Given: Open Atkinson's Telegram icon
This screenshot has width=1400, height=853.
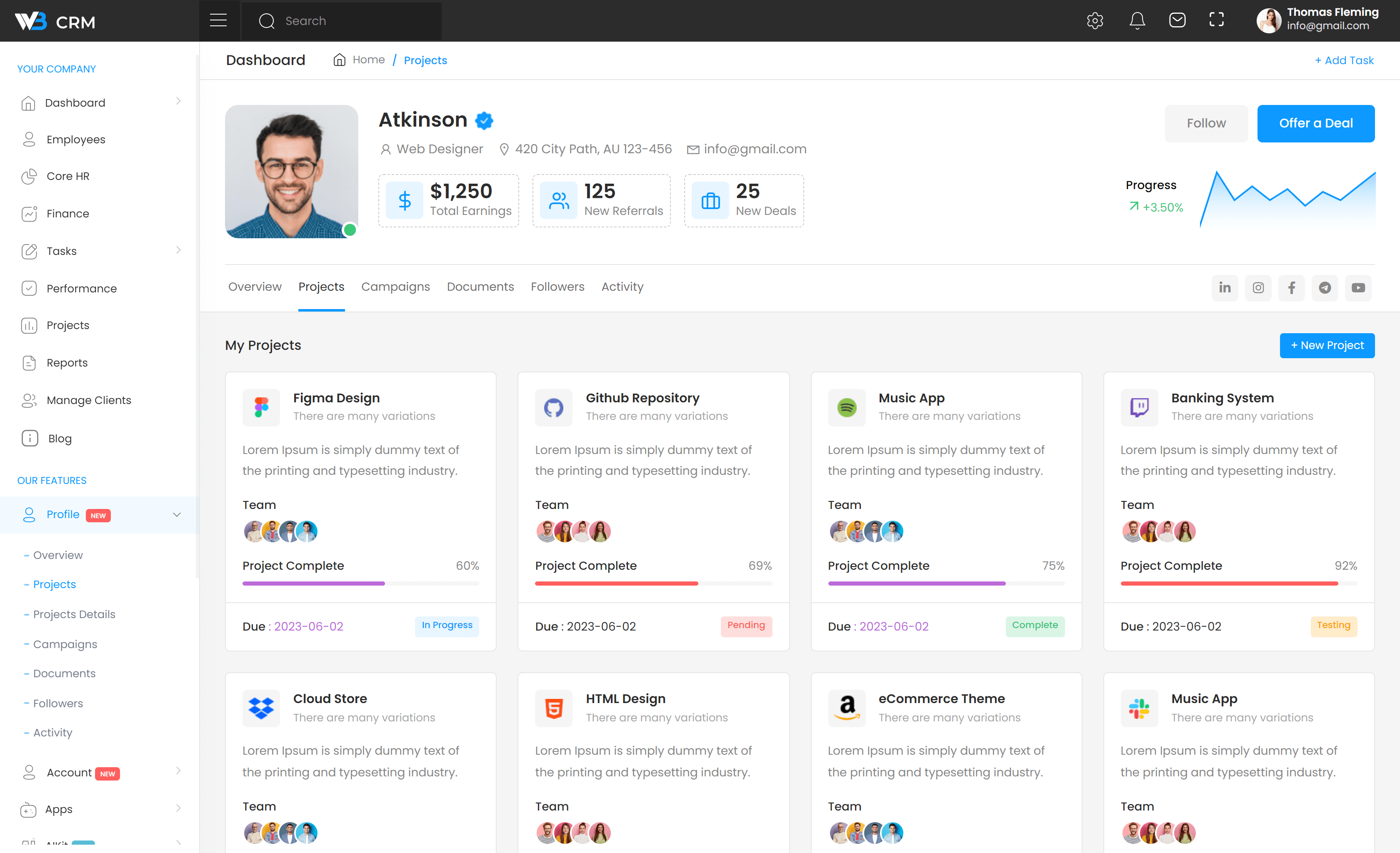Looking at the screenshot, I should click(x=1325, y=288).
